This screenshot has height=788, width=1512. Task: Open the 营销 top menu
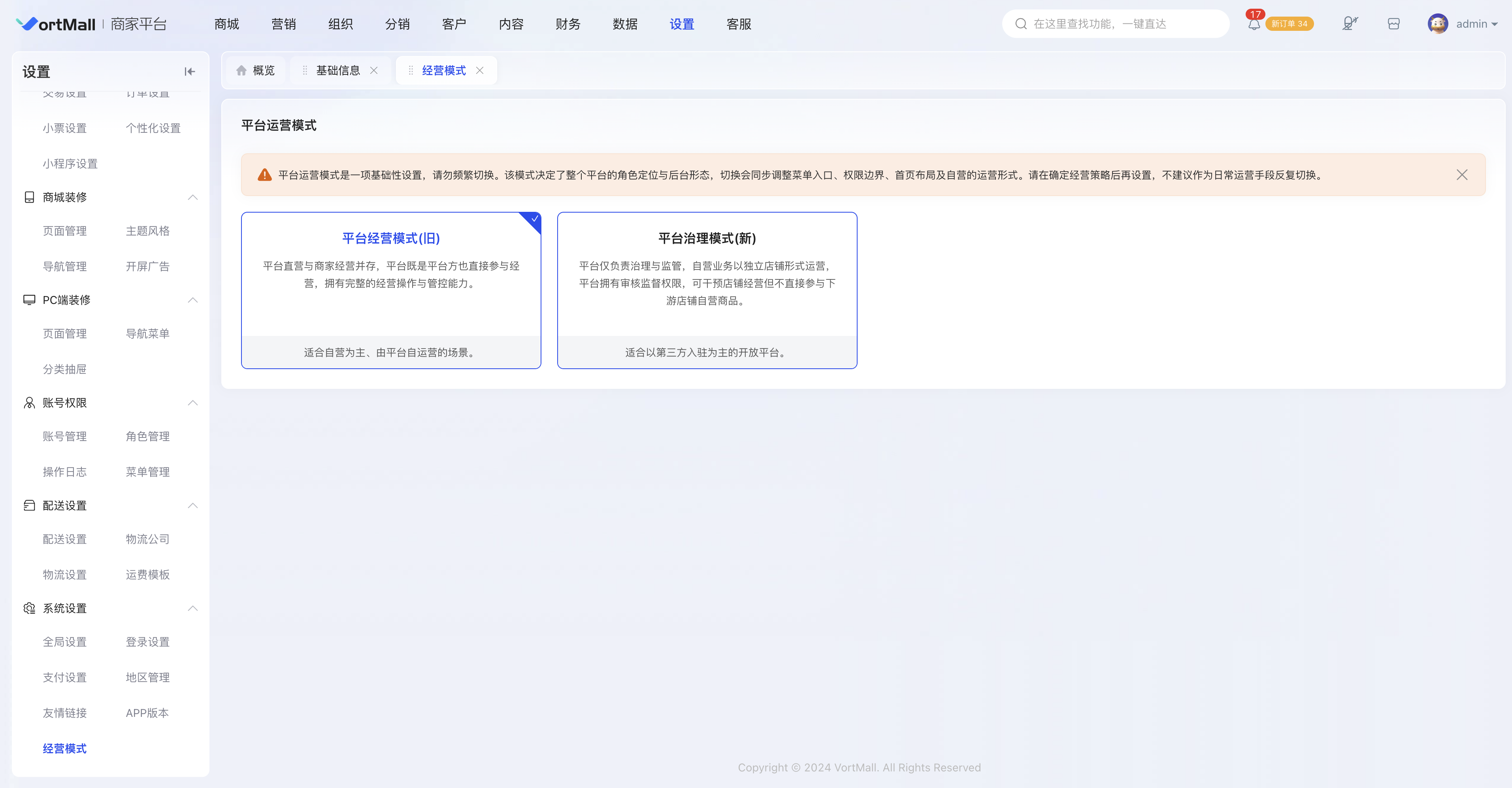tap(283, 24)
